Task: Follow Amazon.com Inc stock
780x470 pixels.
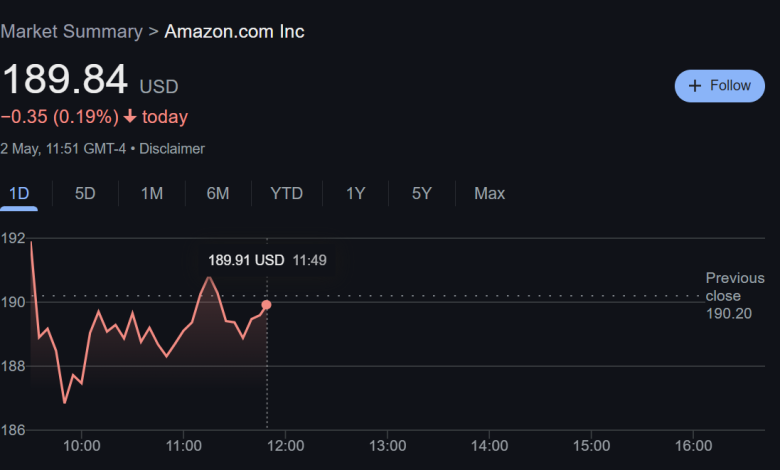Action: 719,86
